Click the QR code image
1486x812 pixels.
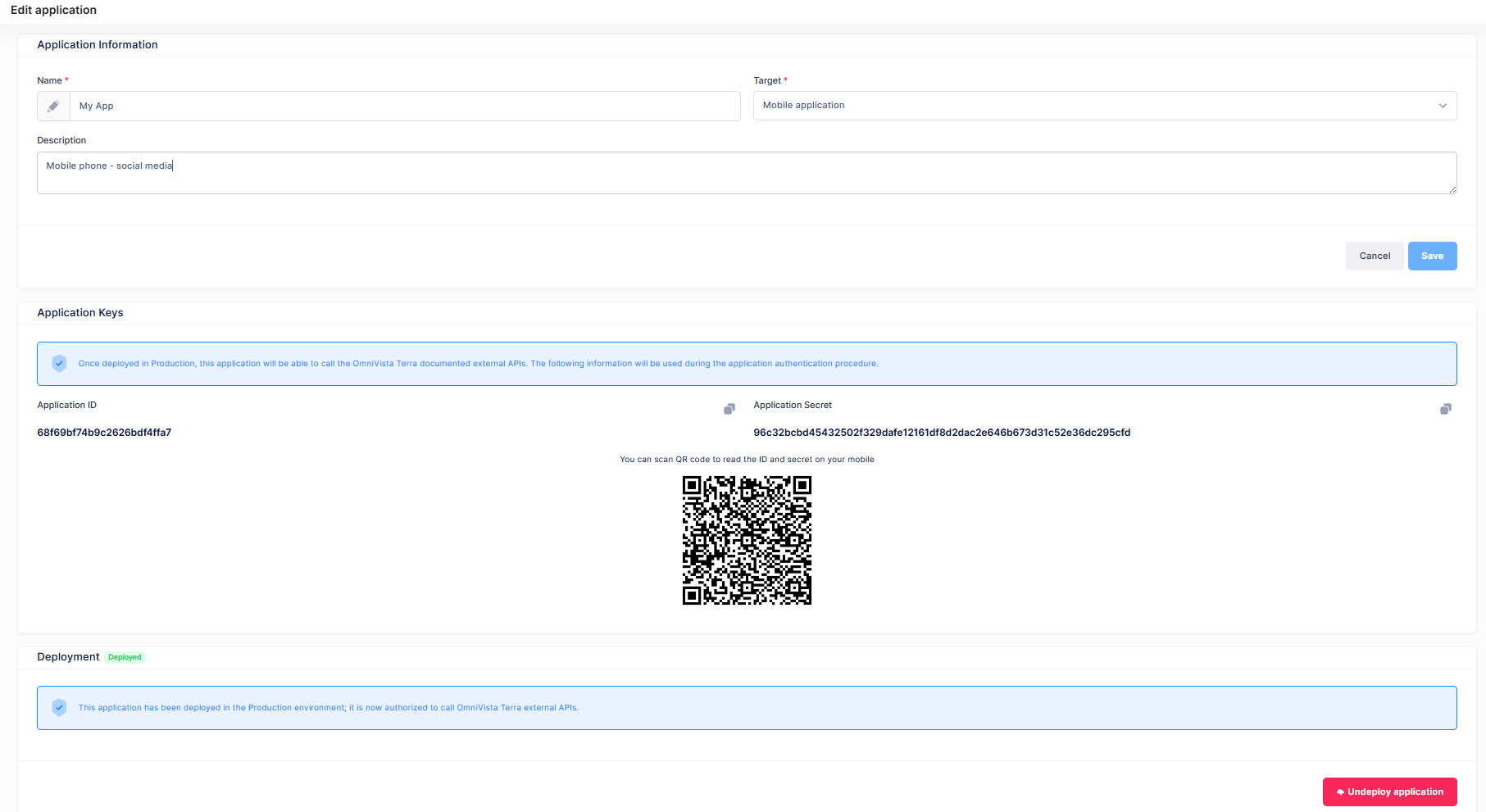pos(747,541)
